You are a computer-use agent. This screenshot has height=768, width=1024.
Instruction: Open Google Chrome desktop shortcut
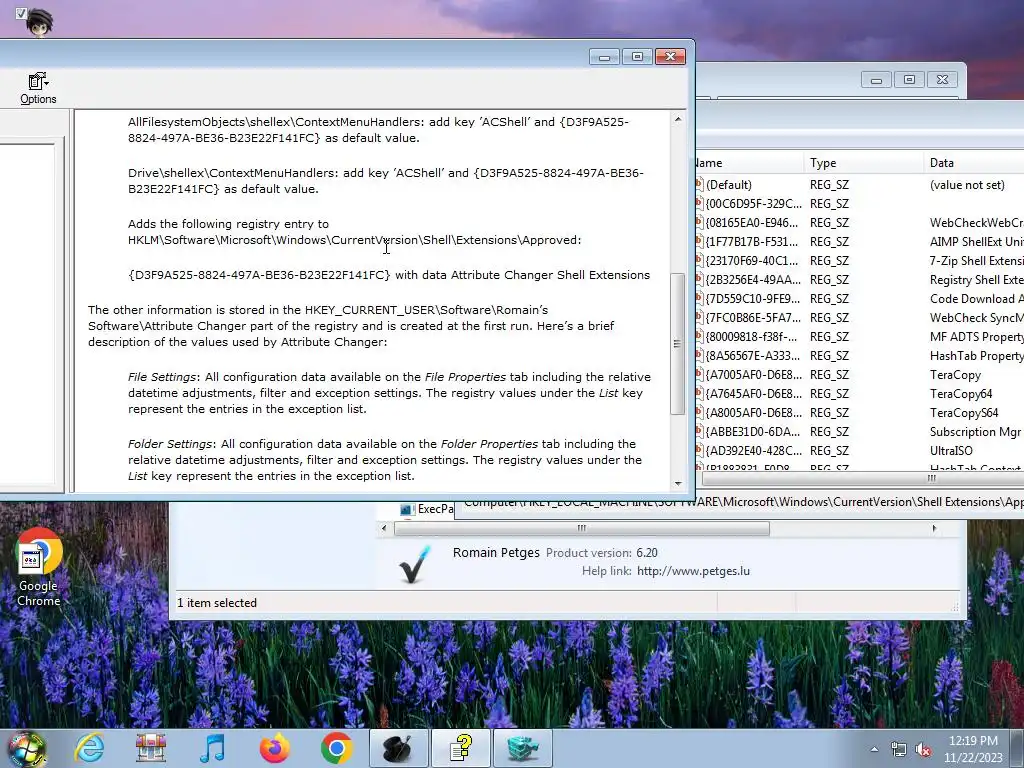tap(39, 567)
